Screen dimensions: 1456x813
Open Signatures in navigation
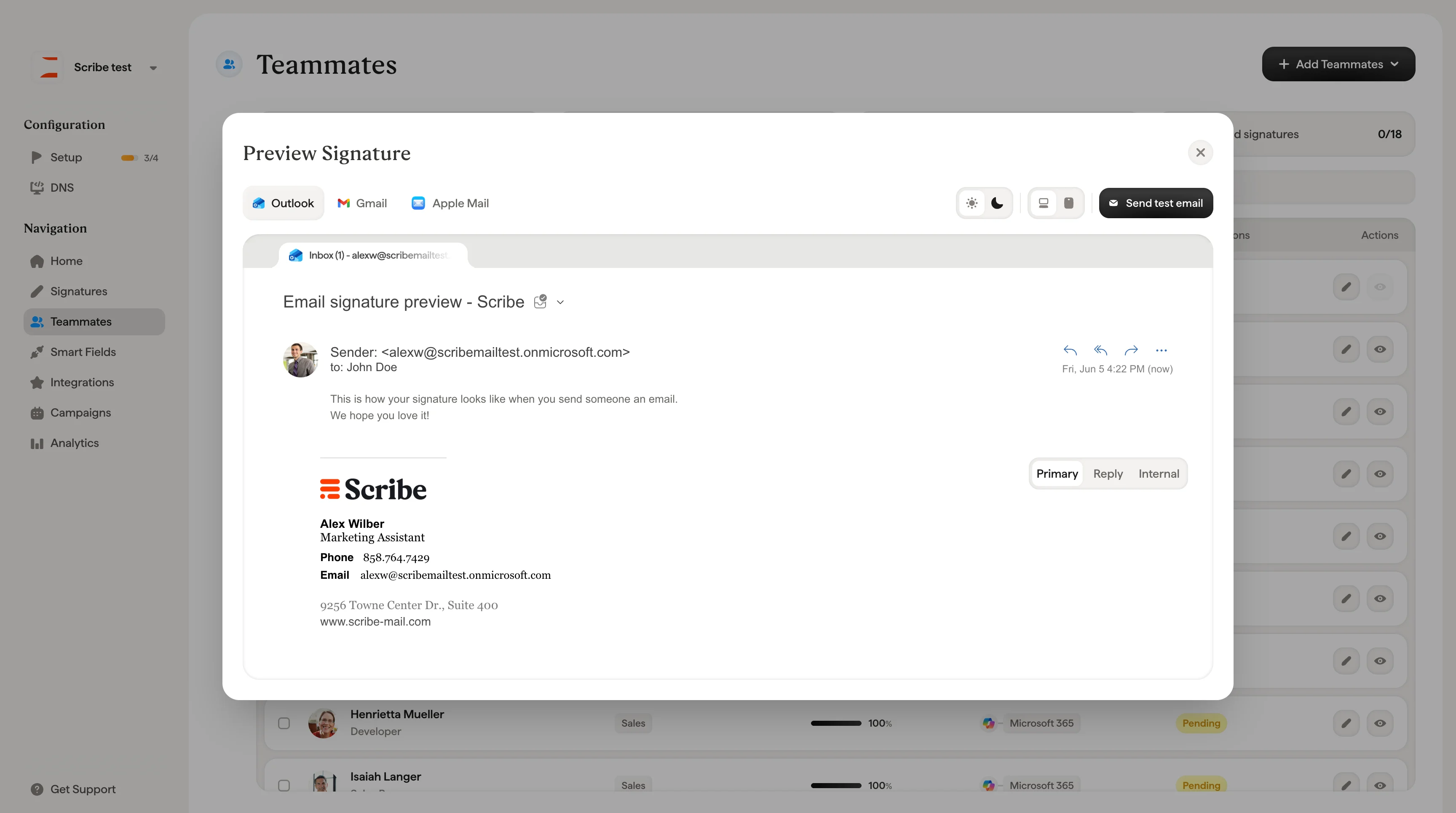(94, 292)
